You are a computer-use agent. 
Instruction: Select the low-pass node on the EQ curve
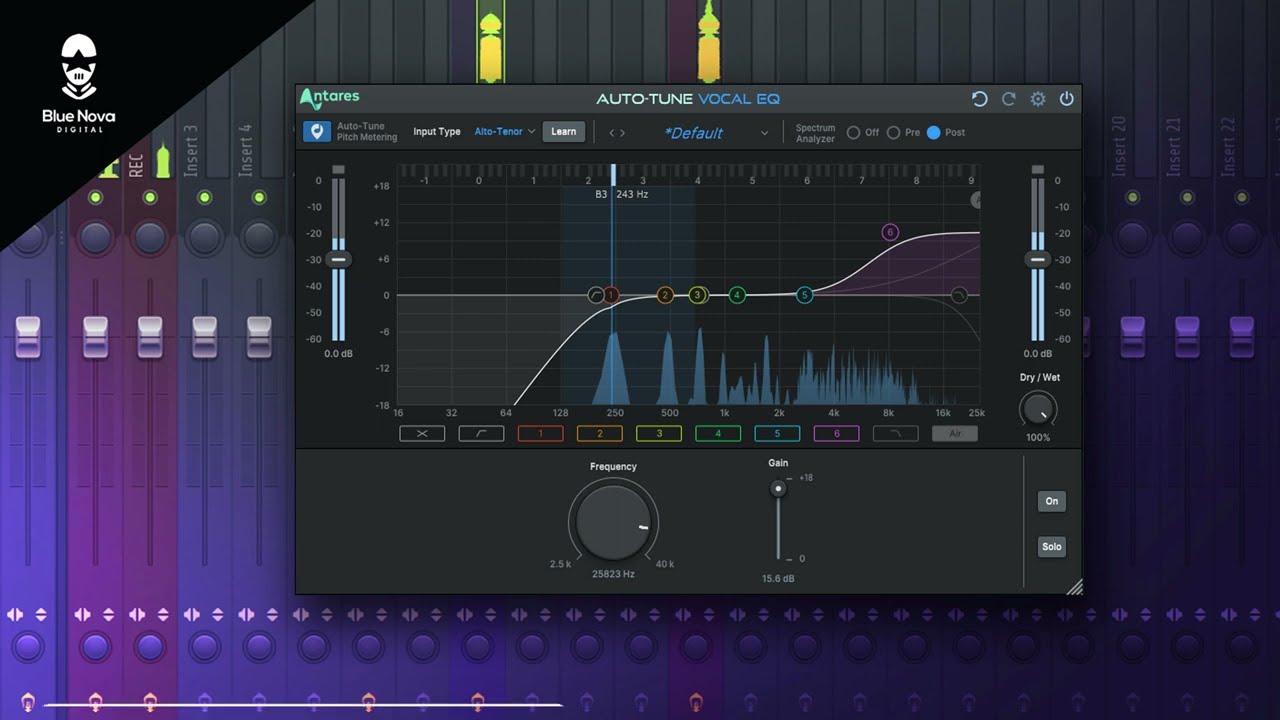959,295
